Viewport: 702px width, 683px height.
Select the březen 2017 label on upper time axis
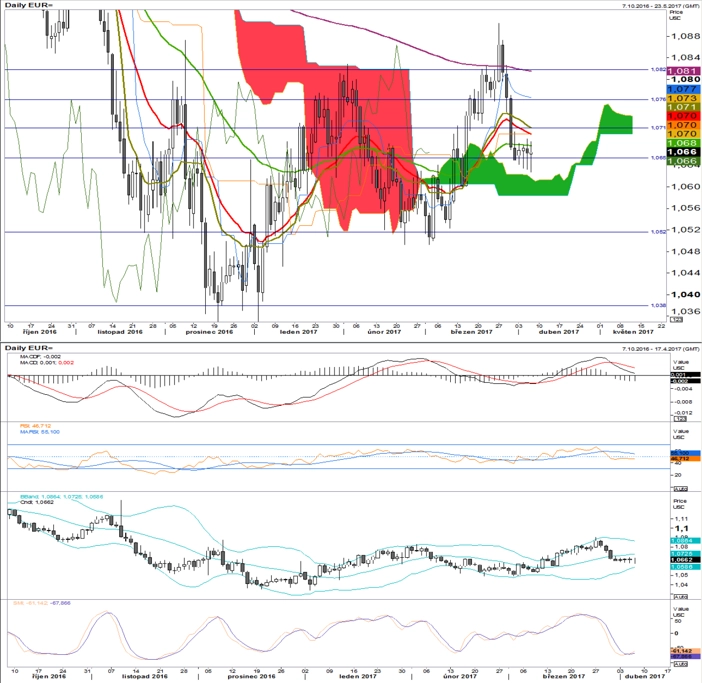(471, 332)
